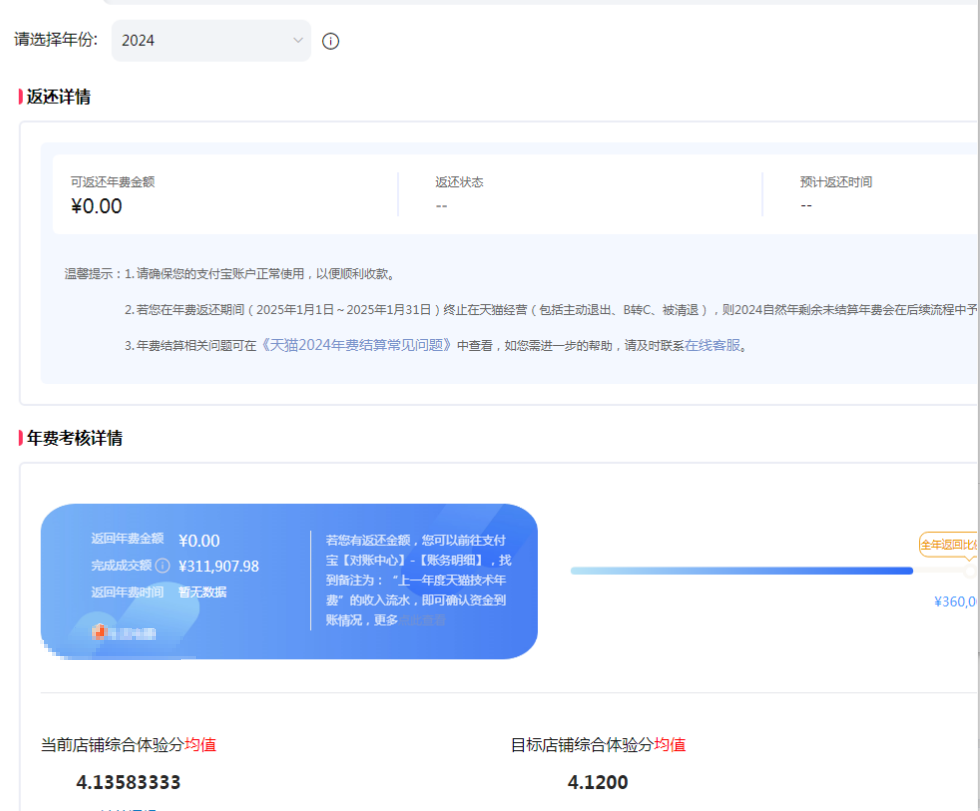Screen dimensions: 980x811
Task: Contact support via the 在线客服 link
Action: 713,345
